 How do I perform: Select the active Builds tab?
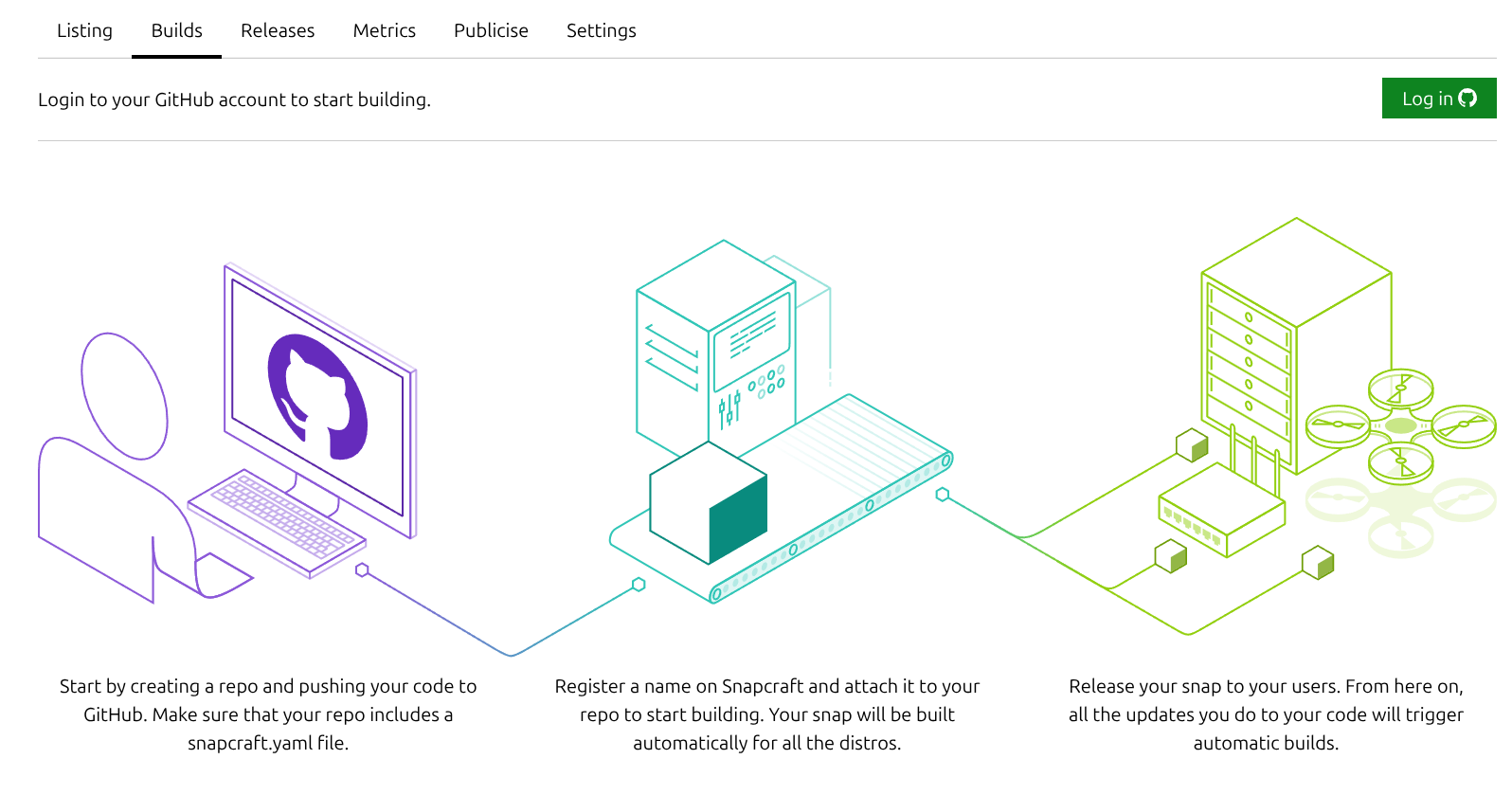point(176,30)
